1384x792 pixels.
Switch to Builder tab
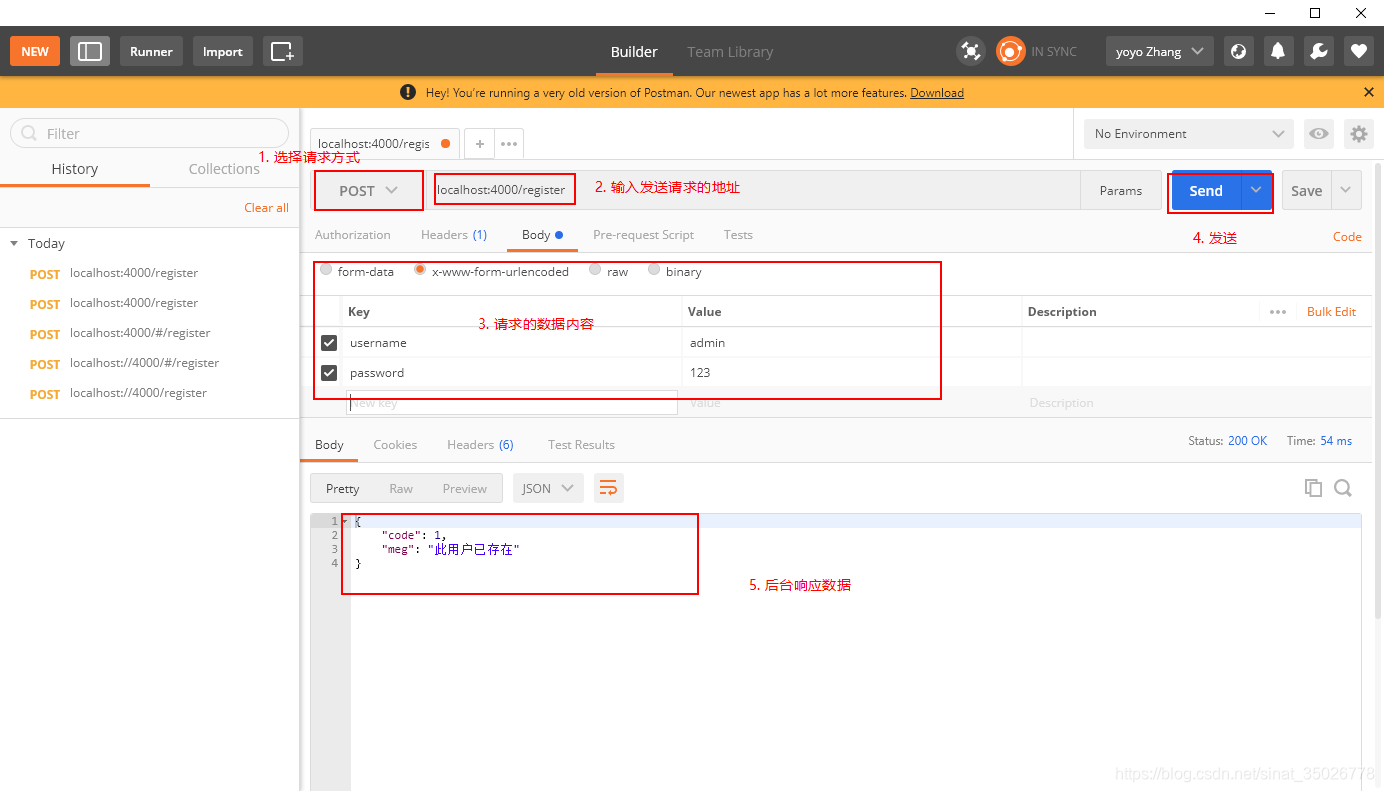(x=634, y=52)
